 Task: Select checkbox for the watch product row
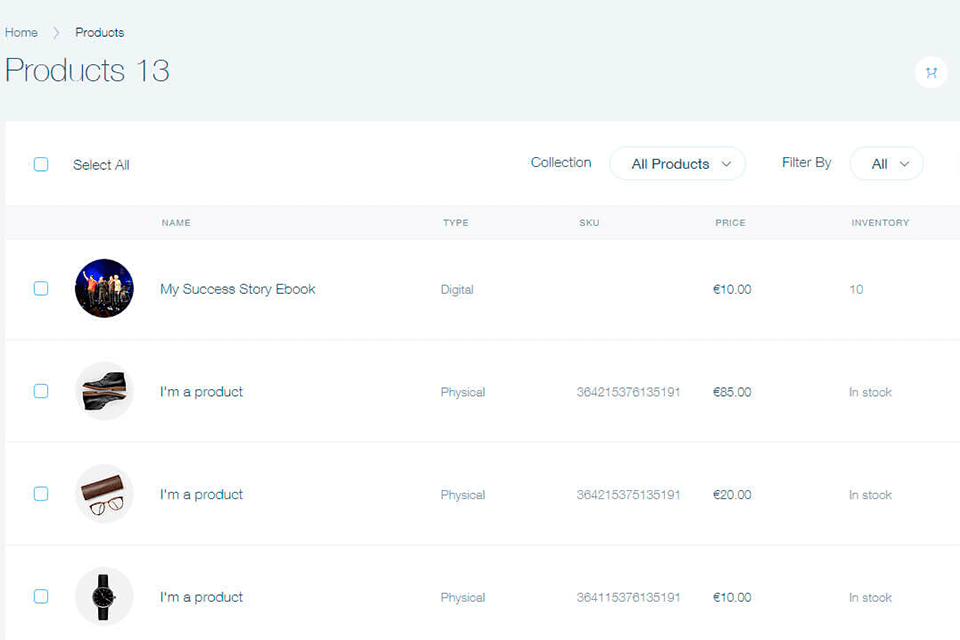(x=41, y=597)
